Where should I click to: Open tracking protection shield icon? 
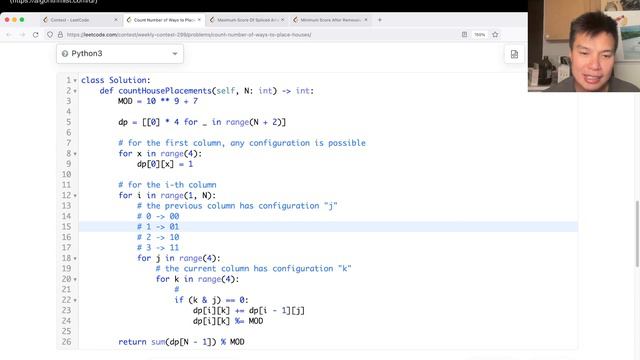(50, 35)
